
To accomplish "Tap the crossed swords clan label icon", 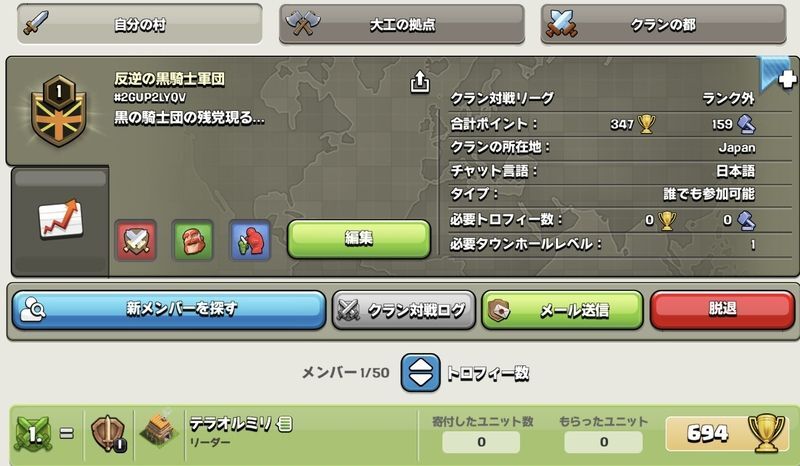I will [136, 240].
